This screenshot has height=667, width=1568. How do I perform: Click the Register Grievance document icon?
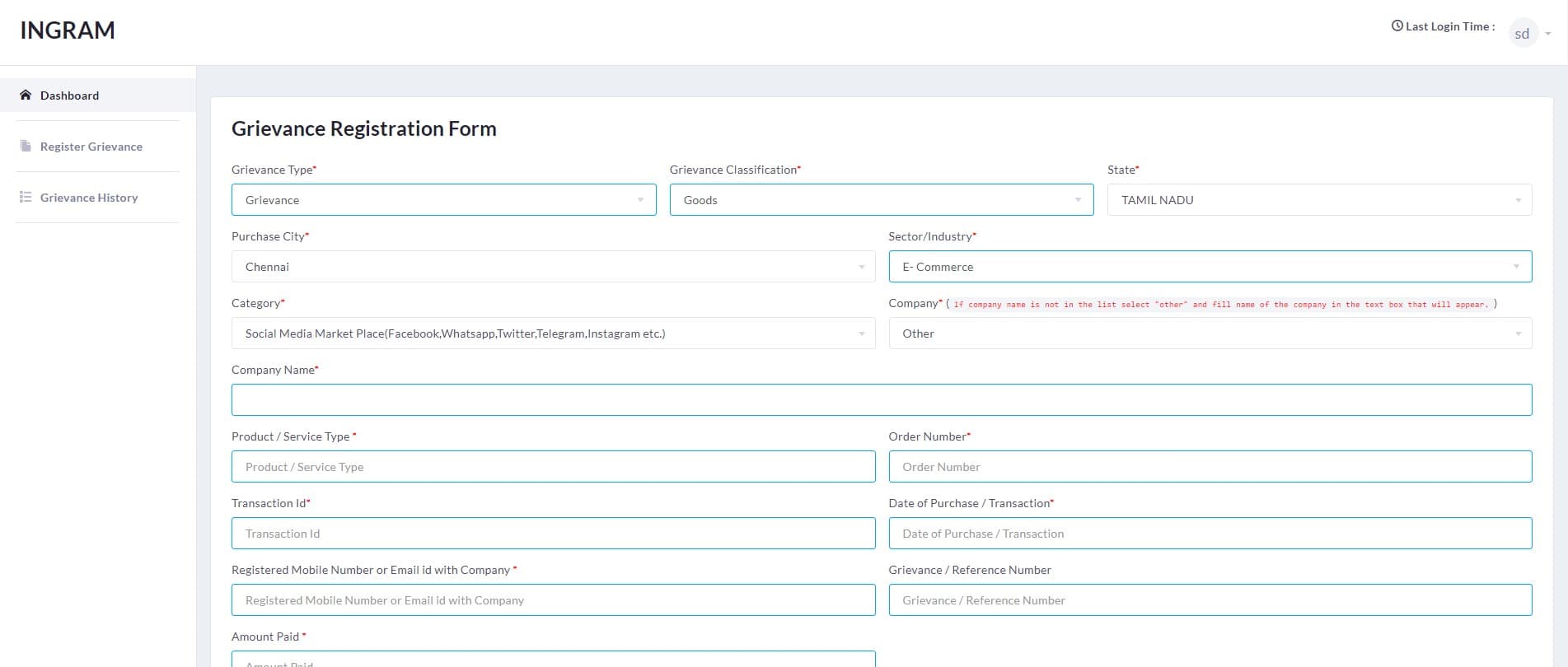tap(26, 146)
